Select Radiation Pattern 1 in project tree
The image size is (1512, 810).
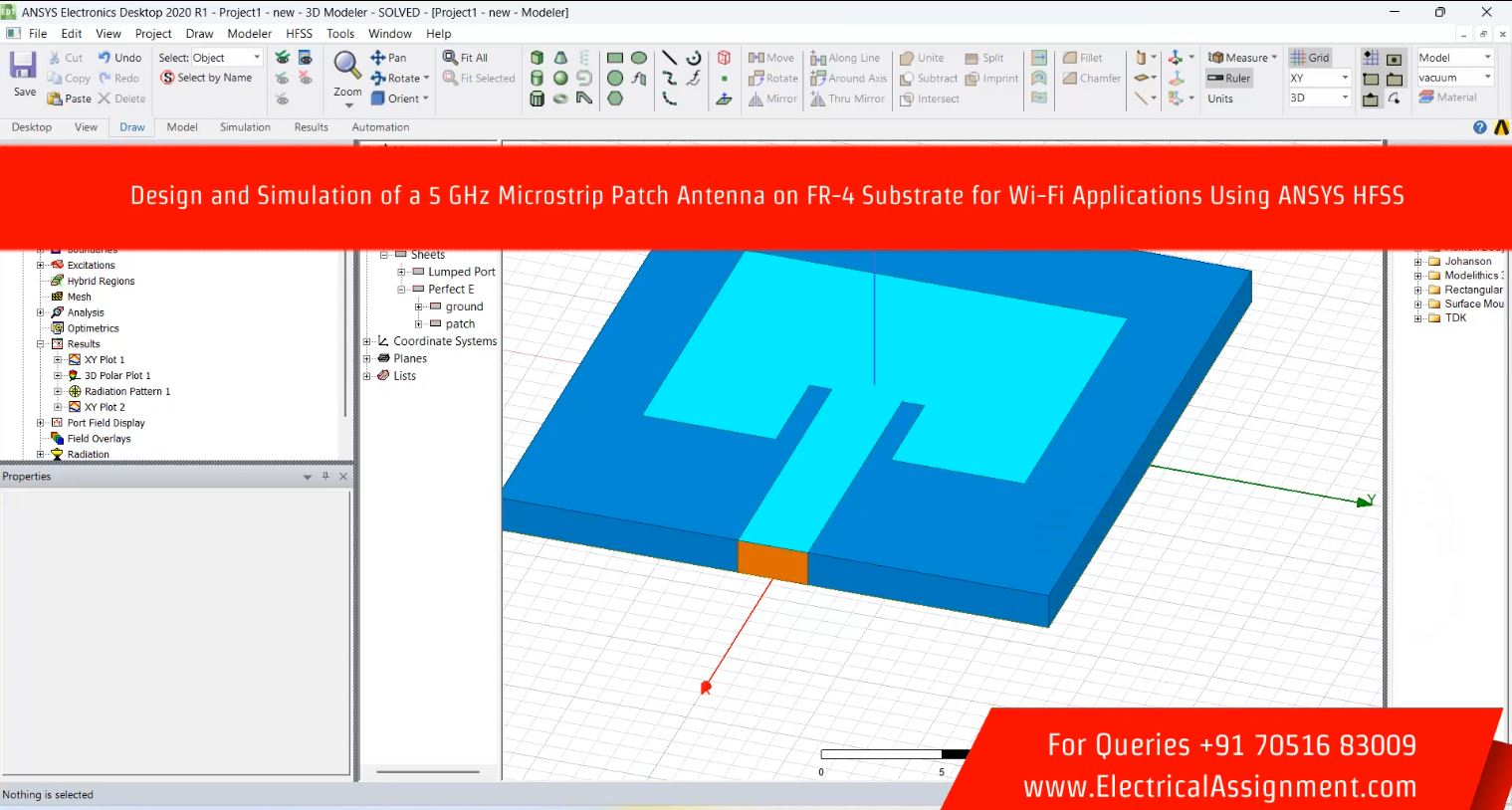pos(126,391)
